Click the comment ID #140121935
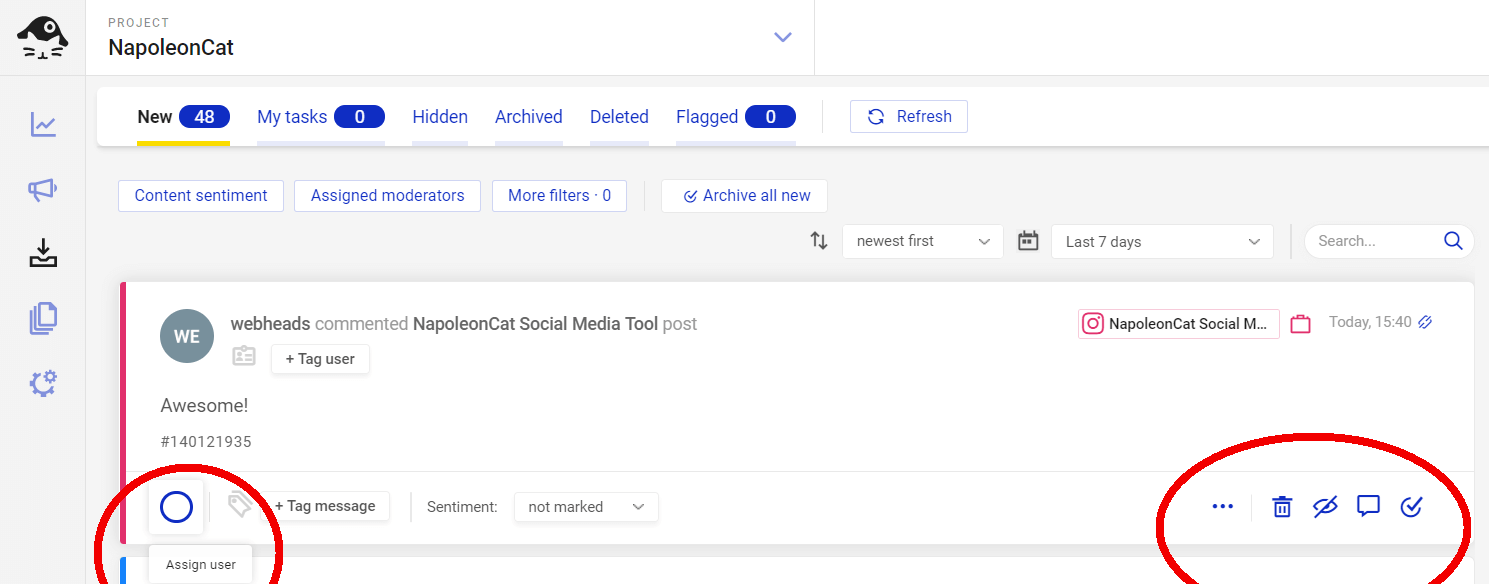 (206, 441)
